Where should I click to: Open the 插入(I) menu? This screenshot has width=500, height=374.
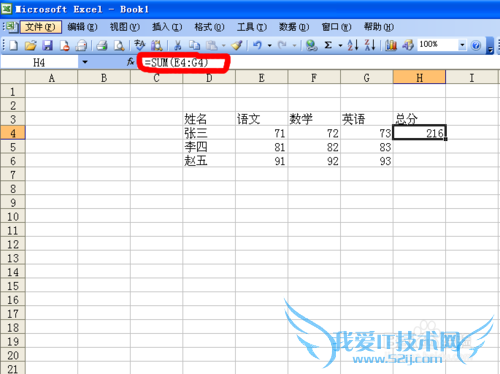click(167, 27)
